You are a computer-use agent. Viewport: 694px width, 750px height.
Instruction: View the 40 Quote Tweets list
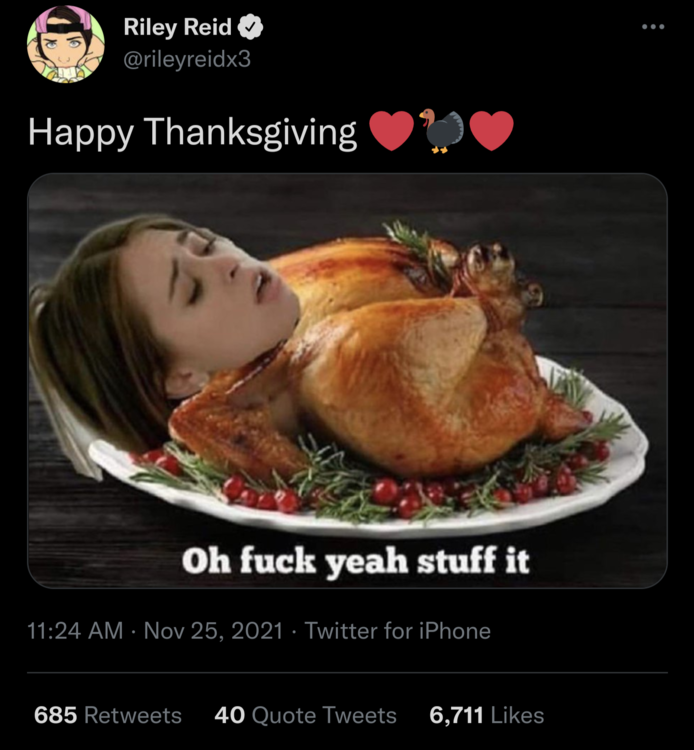point(305,715)
